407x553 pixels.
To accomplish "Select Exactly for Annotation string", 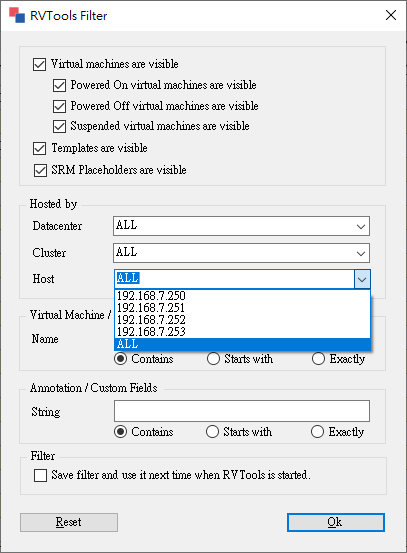I will [317, 432].
